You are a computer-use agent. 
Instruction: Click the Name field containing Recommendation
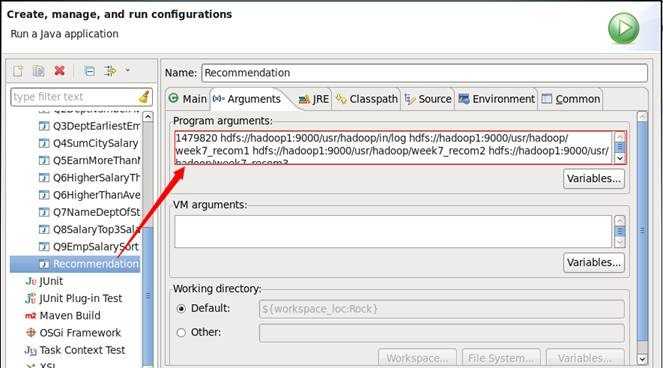pyautogui.click(x=425, y=73)
